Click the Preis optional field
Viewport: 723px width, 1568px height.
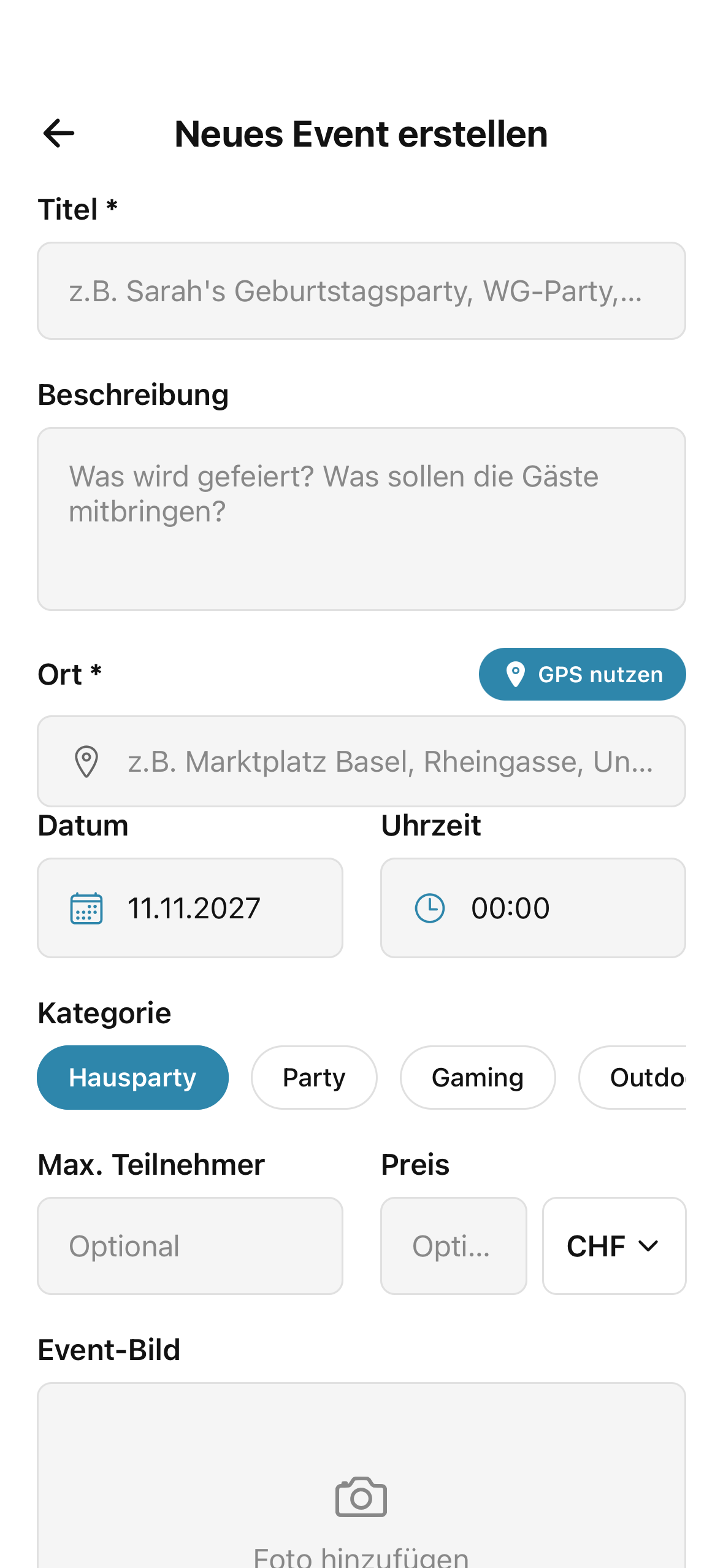click(453, 1245)
